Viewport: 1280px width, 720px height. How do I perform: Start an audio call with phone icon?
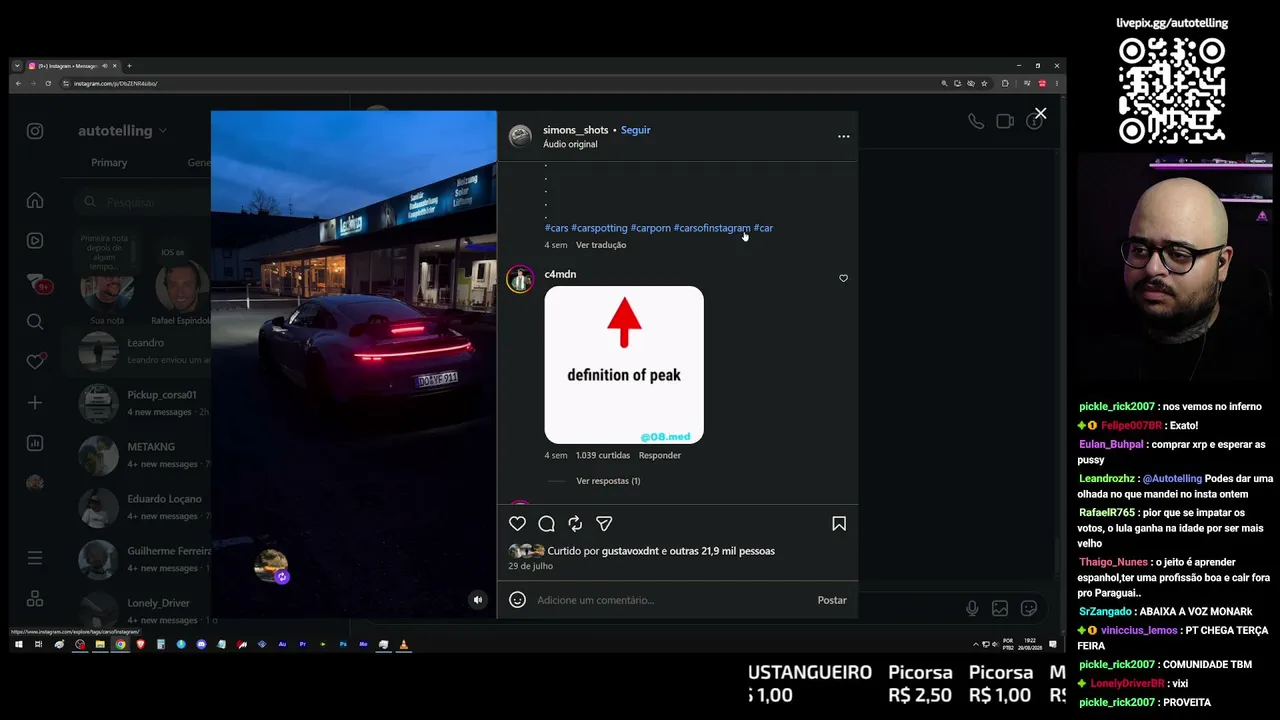click(x=975, y=121)
